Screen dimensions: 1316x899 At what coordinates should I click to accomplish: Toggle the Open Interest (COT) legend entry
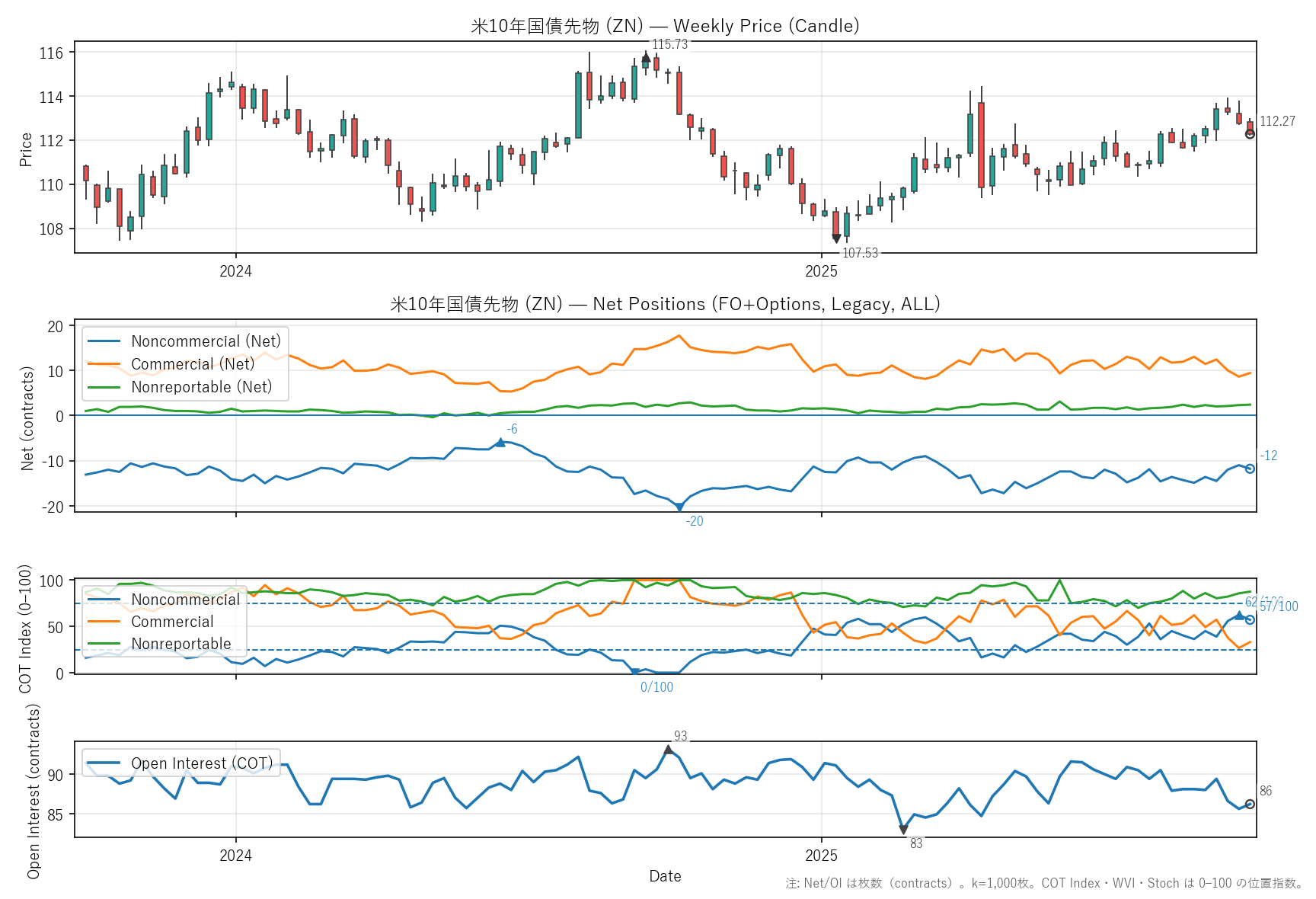(201, 763)
